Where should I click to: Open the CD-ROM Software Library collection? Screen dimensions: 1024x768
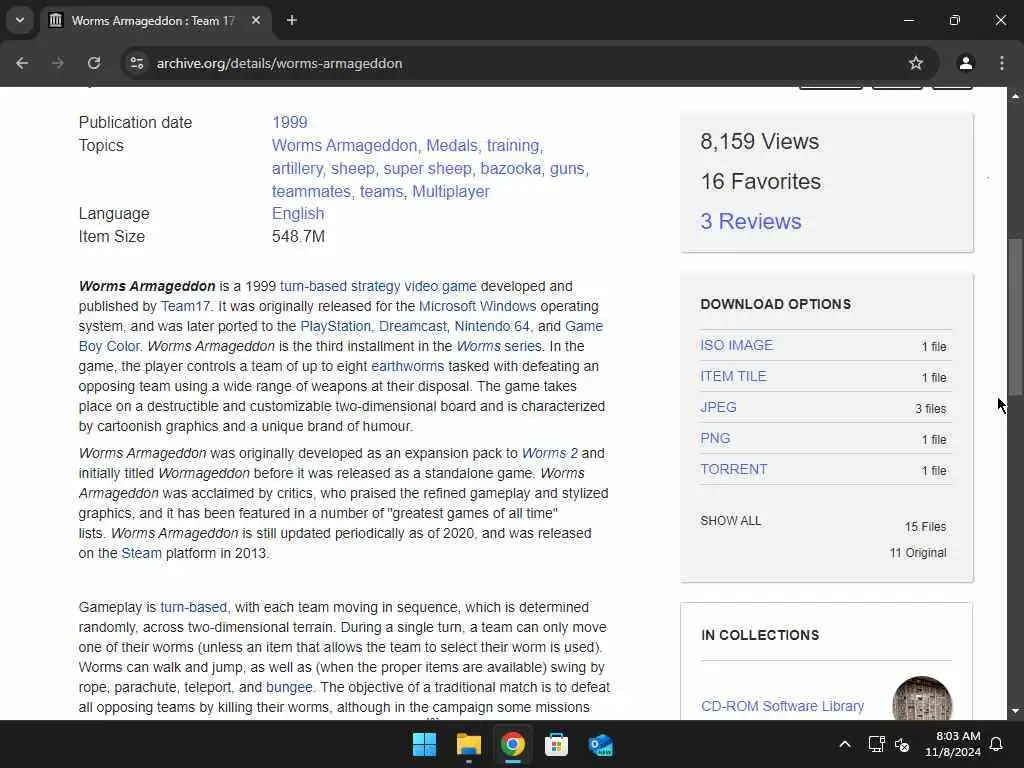[x=782, y=706]
